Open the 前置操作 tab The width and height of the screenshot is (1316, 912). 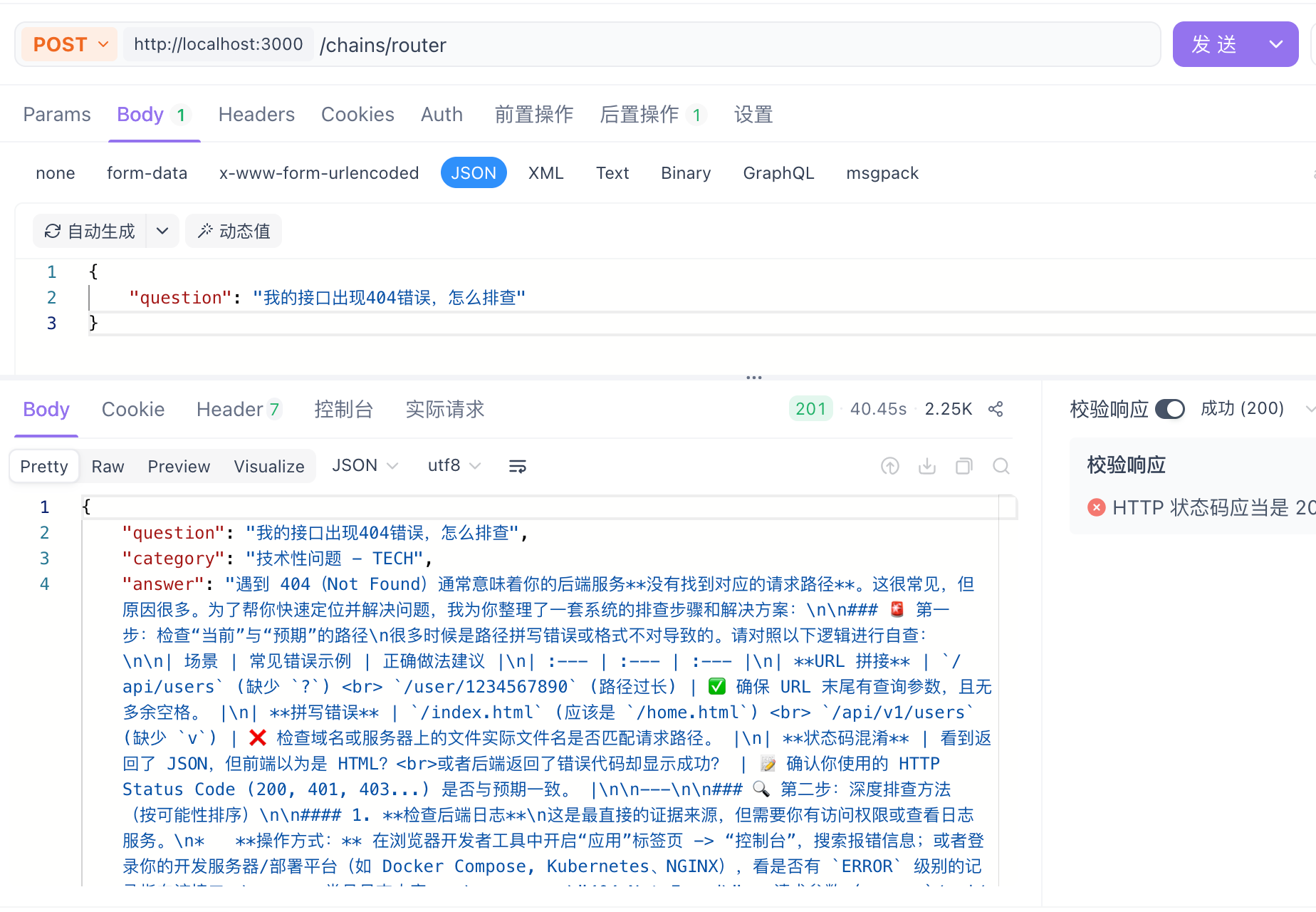click(x=534, y=114)
